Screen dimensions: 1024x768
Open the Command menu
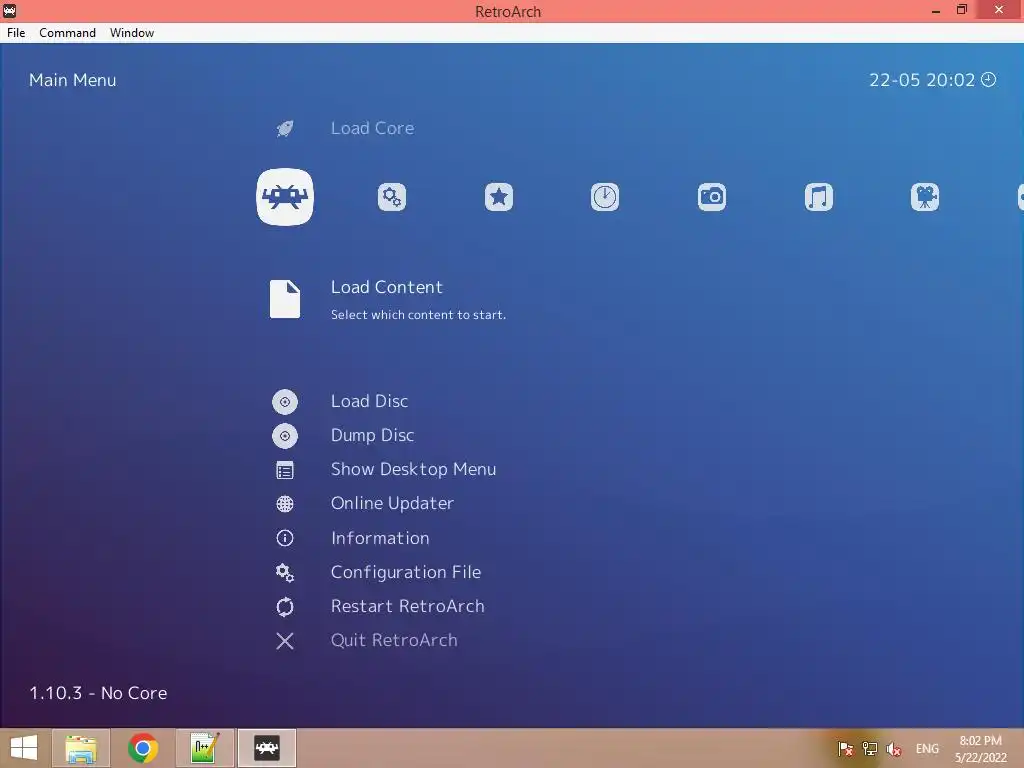pyautogui.click(x=67, y=33)
